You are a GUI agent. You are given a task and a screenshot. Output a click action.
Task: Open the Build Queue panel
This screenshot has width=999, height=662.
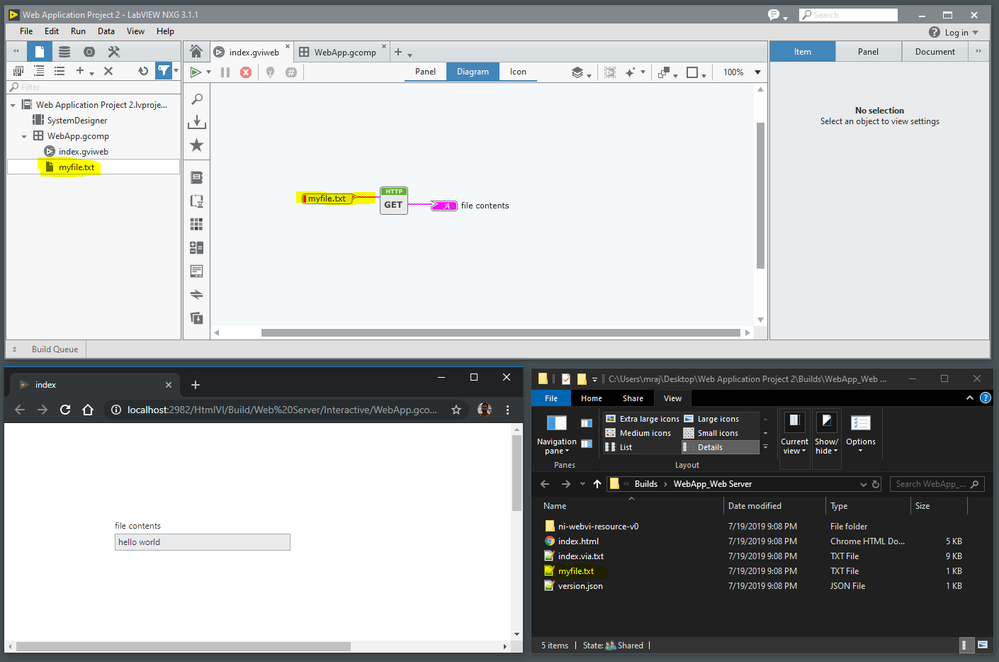point(55,349)
